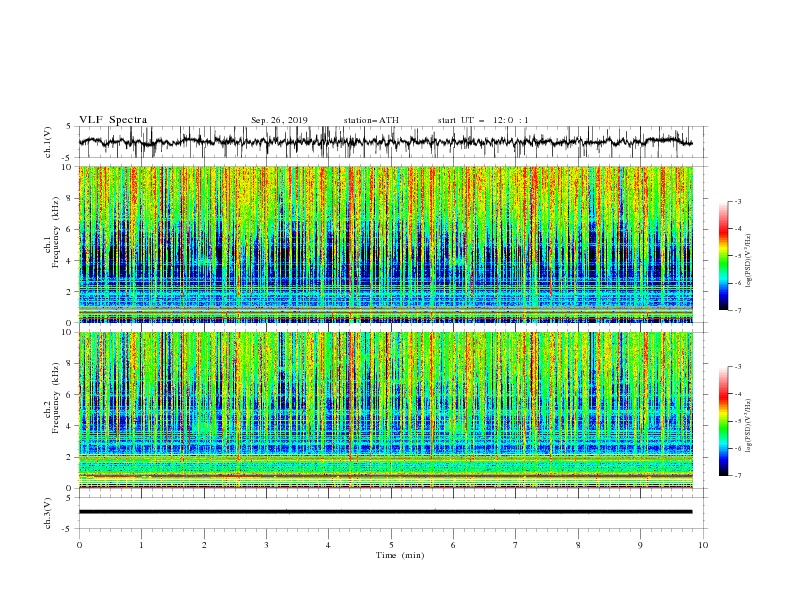Click the time axis tick label "10"
Screen dimensions: 792x612
[x=703, y=545]
